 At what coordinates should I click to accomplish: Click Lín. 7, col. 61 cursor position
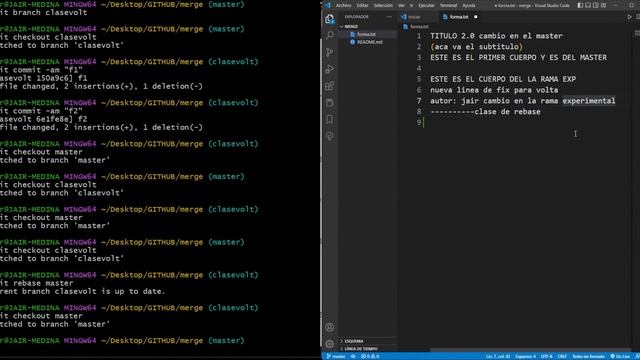pos(497,356)
